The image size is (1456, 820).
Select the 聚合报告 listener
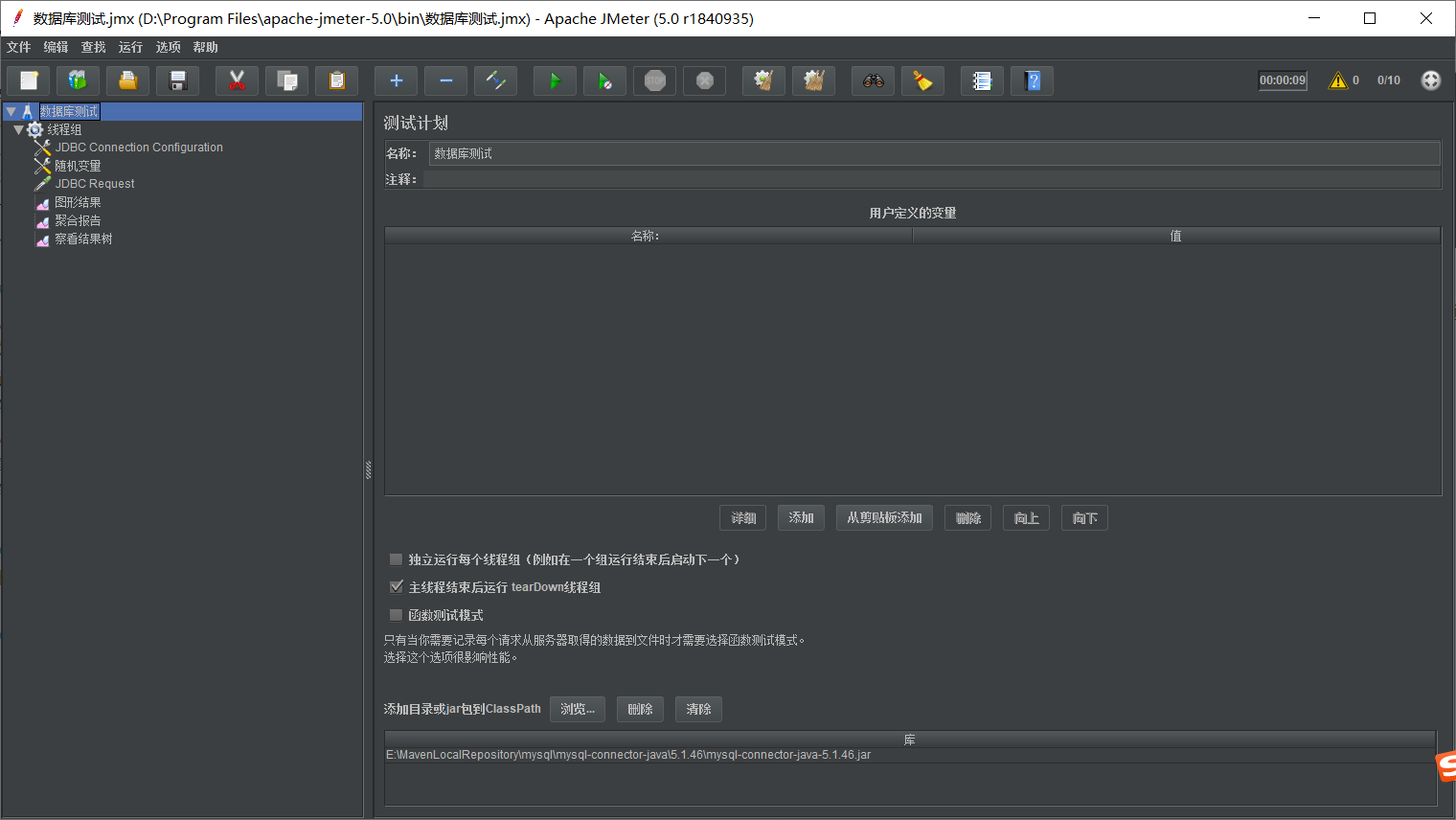click(x=78, y=220)
